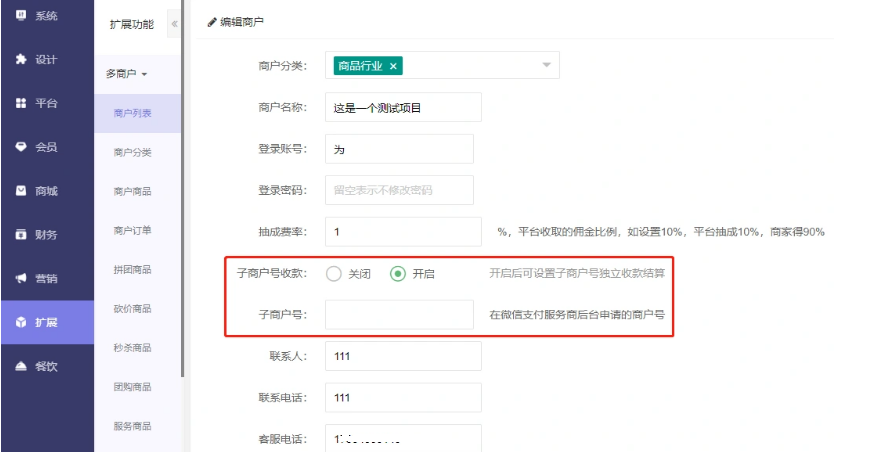Open the 拼团商品 link
892x452 pixels.
click(x=133, y=270)
